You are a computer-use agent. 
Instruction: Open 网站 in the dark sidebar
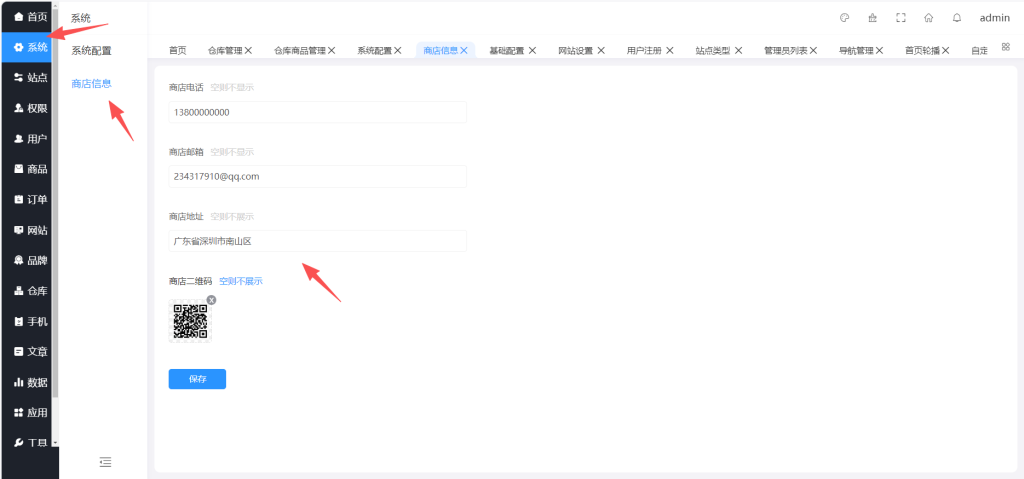pos(29,230)
